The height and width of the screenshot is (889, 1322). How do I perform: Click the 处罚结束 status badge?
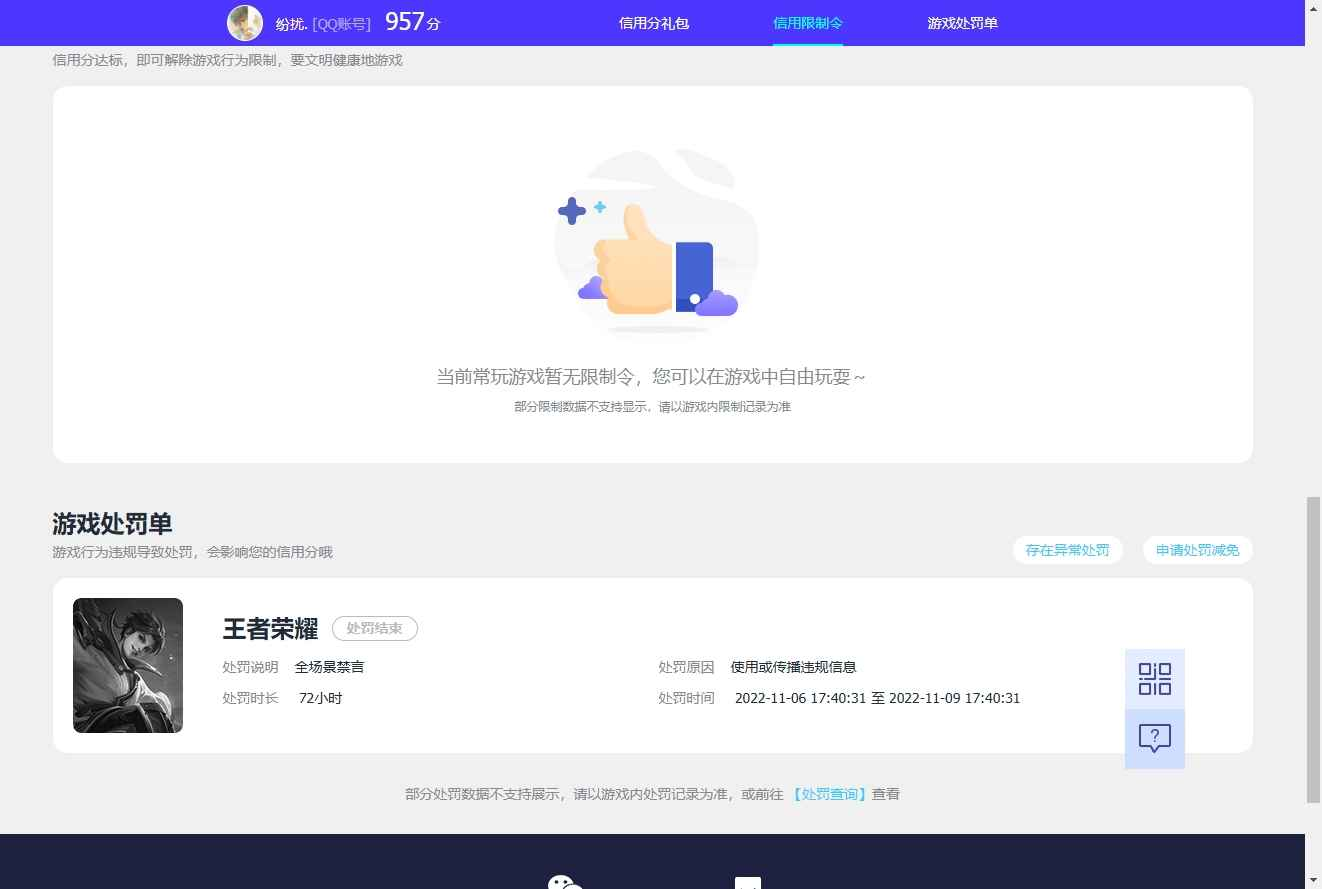pyautogui.click(x=375, y=629)
